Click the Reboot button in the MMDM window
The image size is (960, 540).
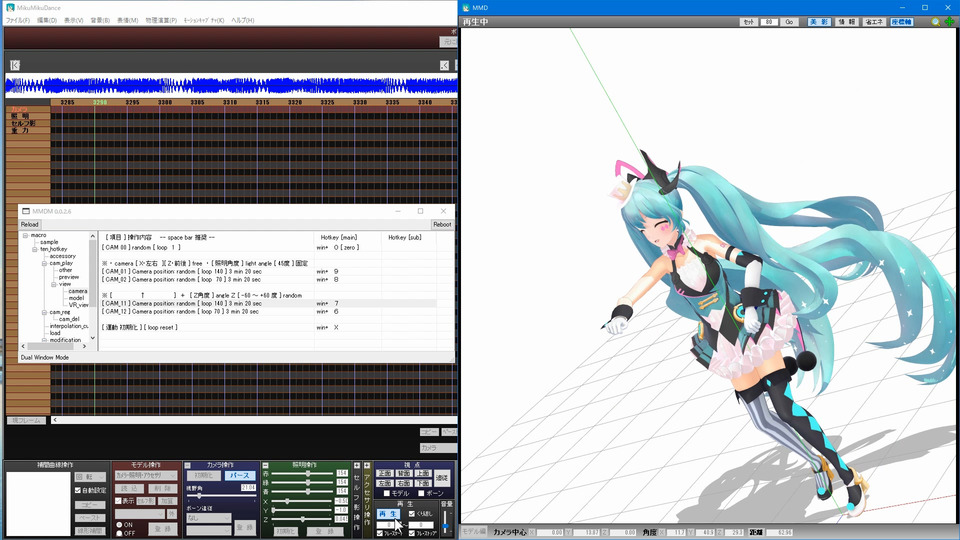pos(442,225)
